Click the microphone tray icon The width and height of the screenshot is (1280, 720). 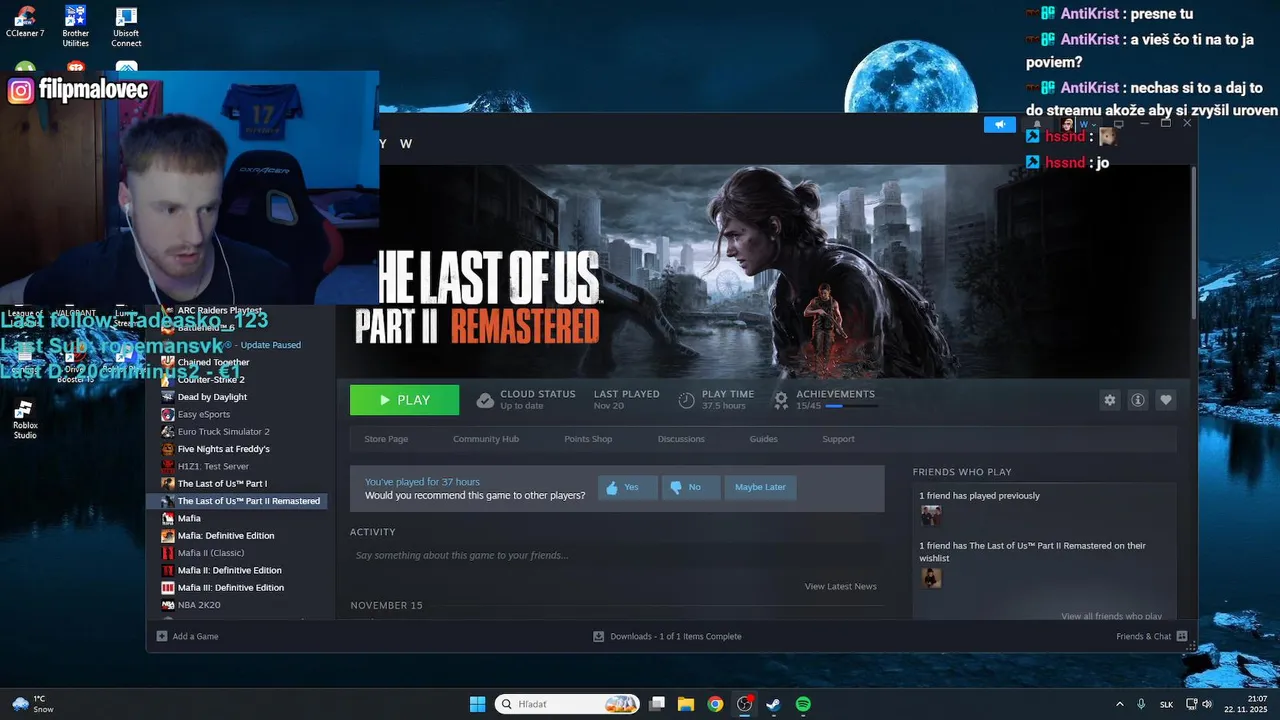pos(1141,704)
